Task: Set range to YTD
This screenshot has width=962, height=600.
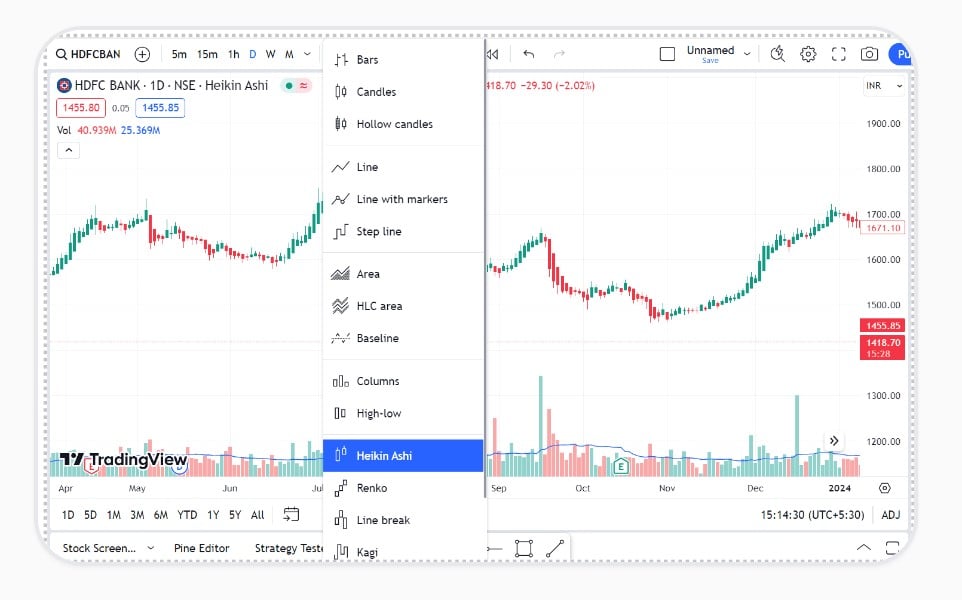Action: click(x=186, y=515)
